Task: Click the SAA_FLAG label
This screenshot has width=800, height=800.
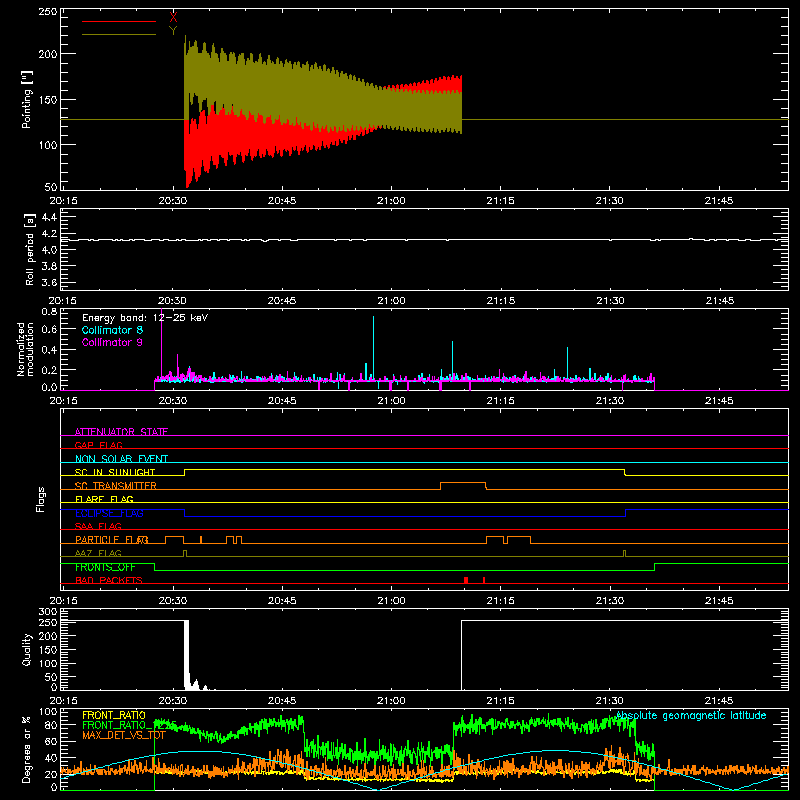Action: (x=98, y=526)
